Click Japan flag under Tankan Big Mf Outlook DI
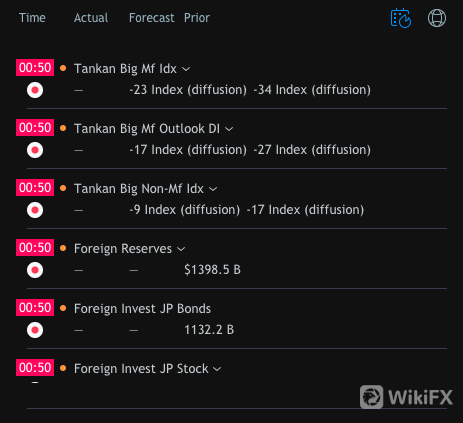Viewport: 463px width, 423px height. [x=35, y=150]
